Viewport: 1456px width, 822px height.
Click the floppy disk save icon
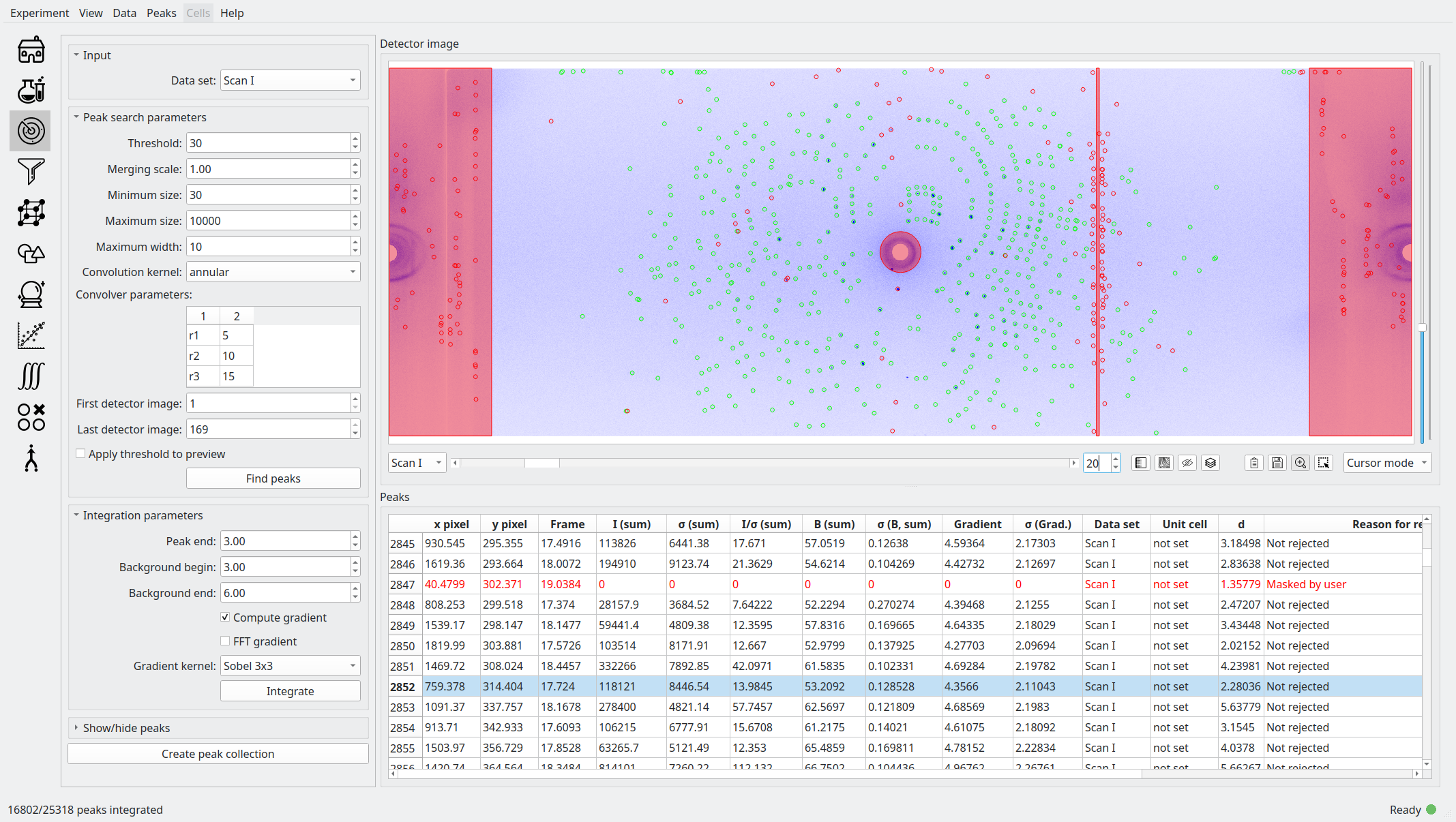pos(1277,463)
